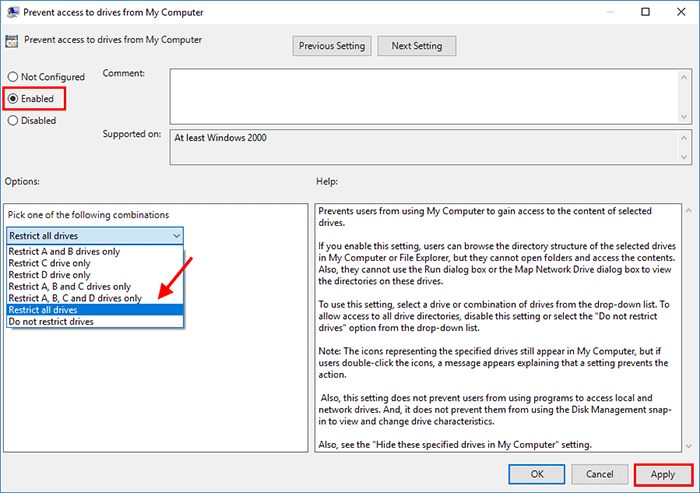Screen dimensions: 700x493
Task: Click the At least Windows 2000 text
Action: [x=221, y=138]
